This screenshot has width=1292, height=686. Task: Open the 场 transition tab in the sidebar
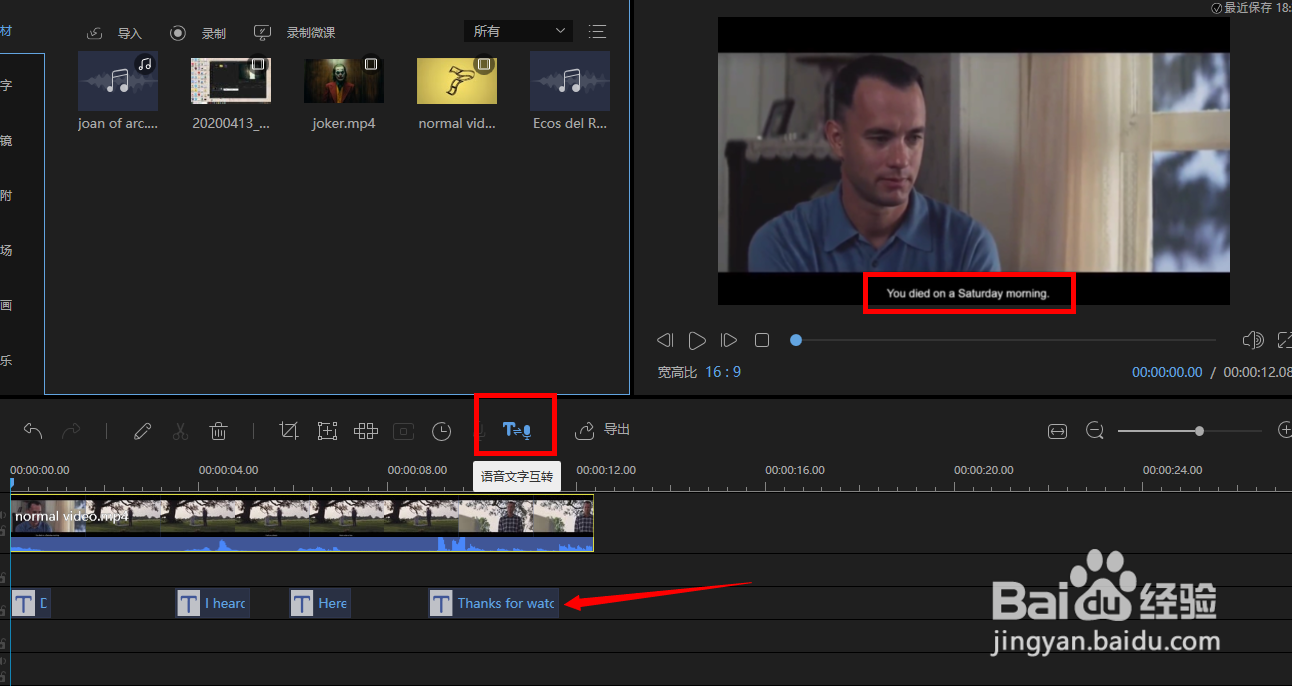point(6,250)
